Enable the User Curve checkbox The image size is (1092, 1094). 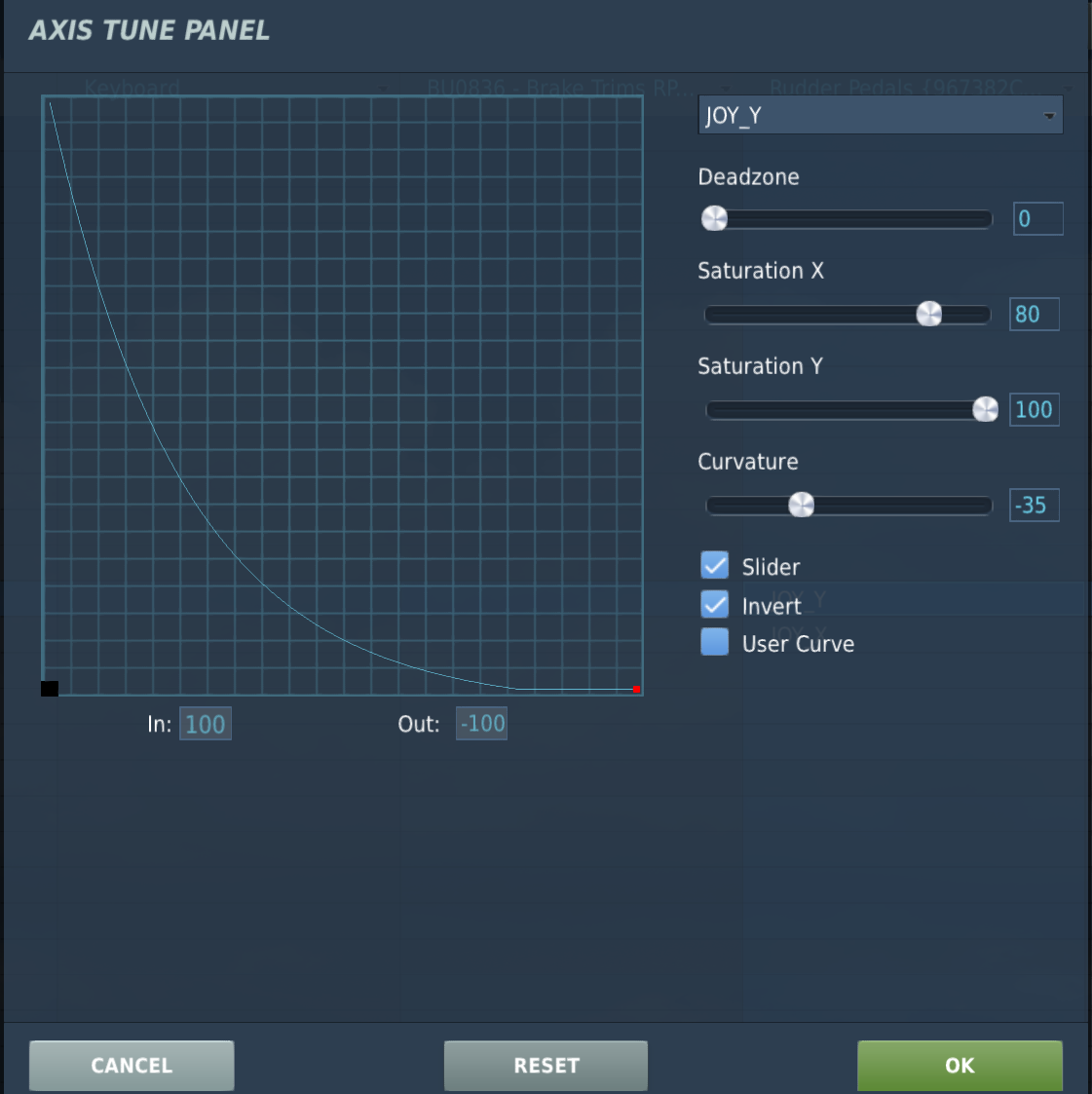[714, 642]
